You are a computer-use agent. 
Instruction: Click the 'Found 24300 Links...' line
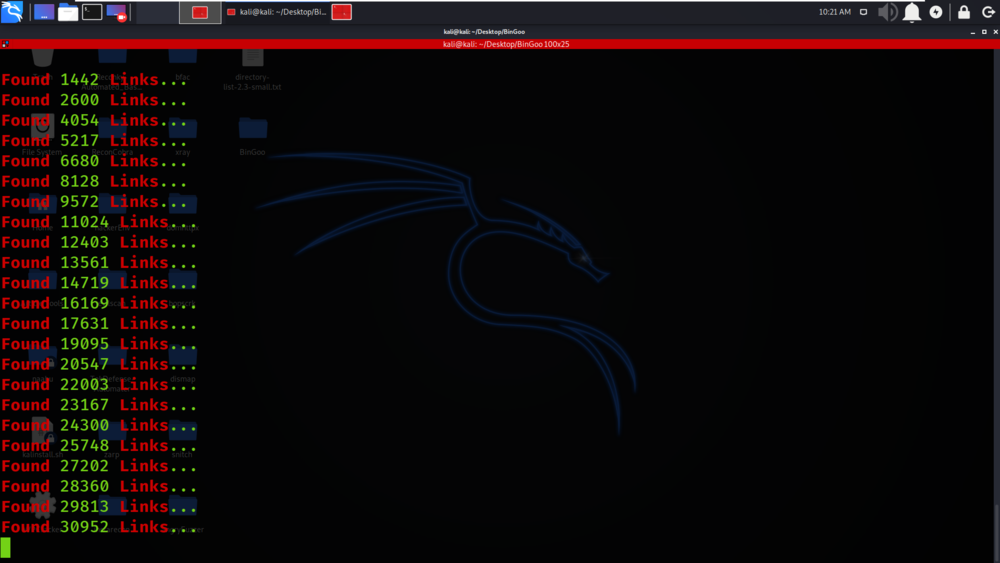(99, 425)
